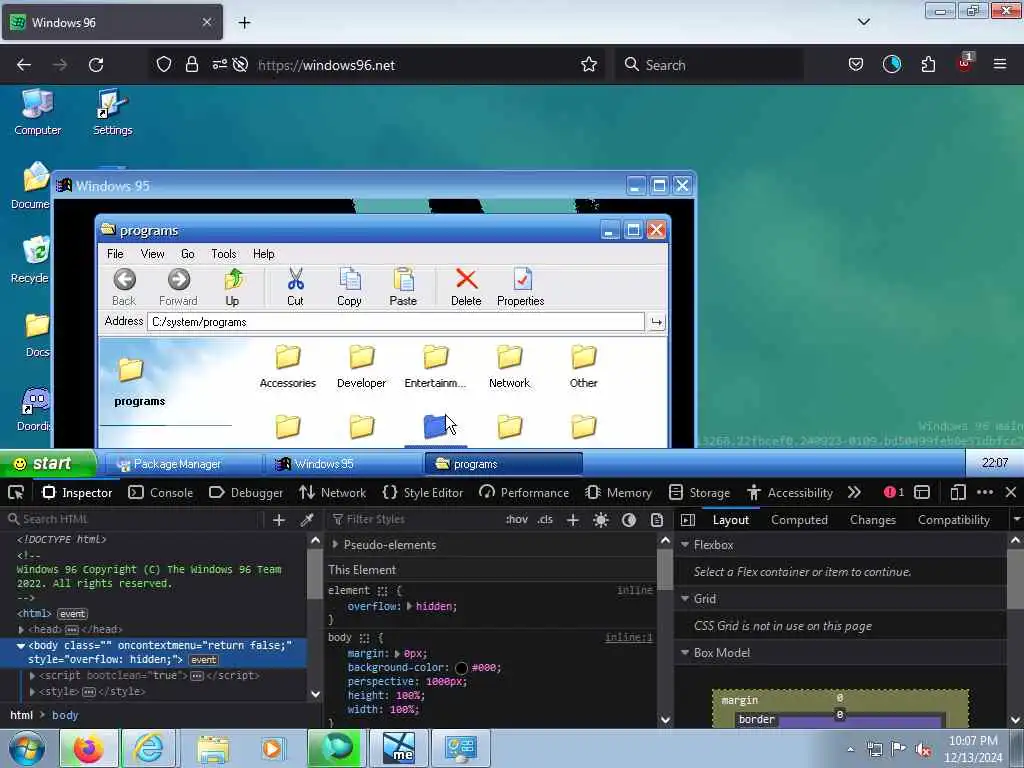The width and height of the screenshot is (1024, 768).
Task: Click the start button
Action: (x=48, y=464)
